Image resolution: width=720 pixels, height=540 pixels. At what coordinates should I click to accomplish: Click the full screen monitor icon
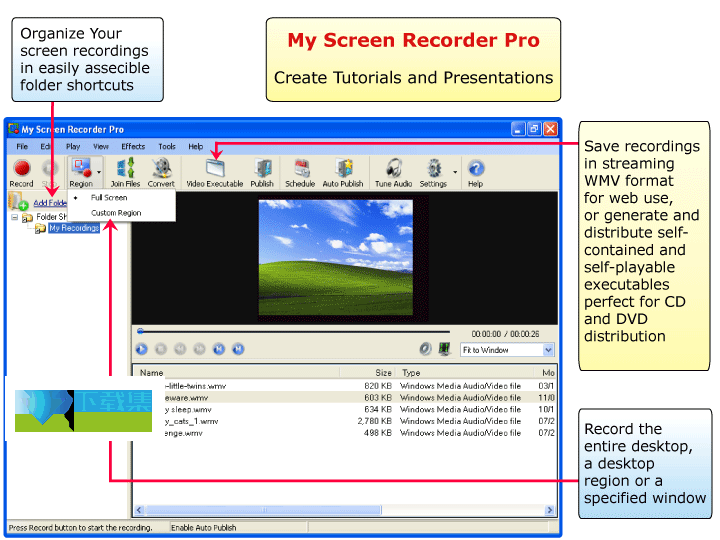444,349
